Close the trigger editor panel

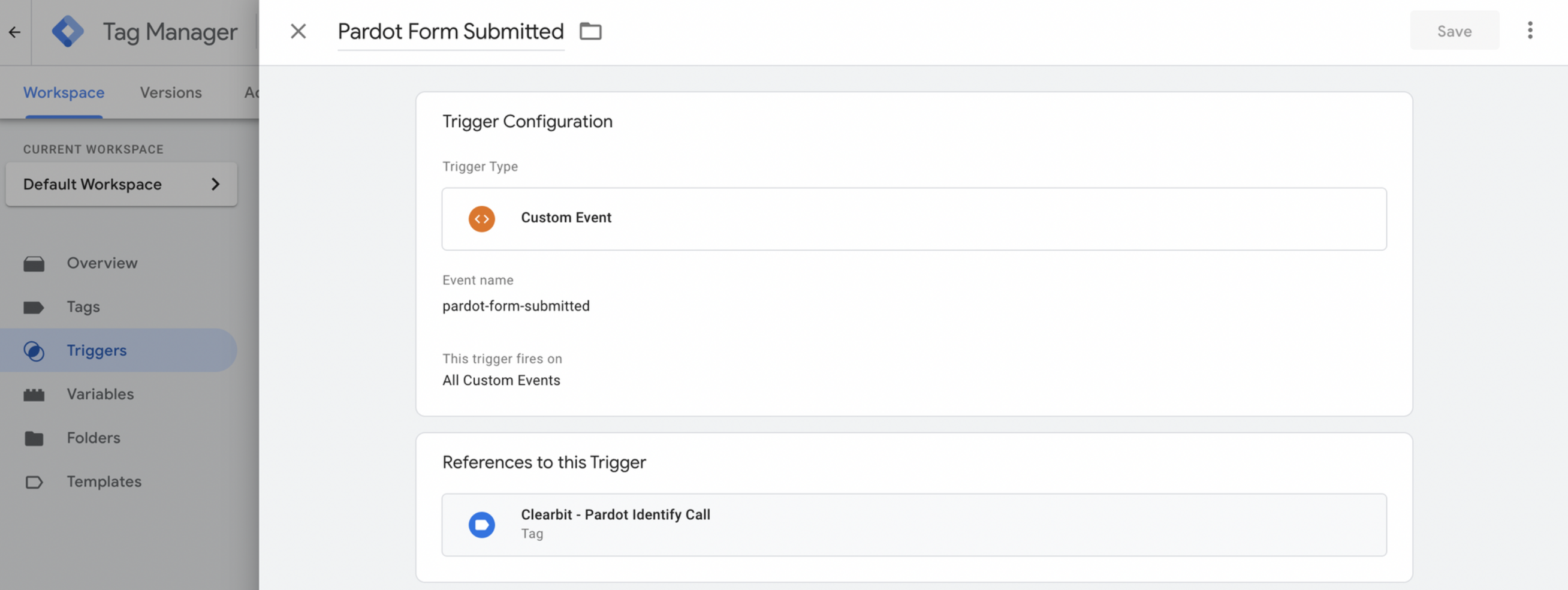[x=298, y=32]
